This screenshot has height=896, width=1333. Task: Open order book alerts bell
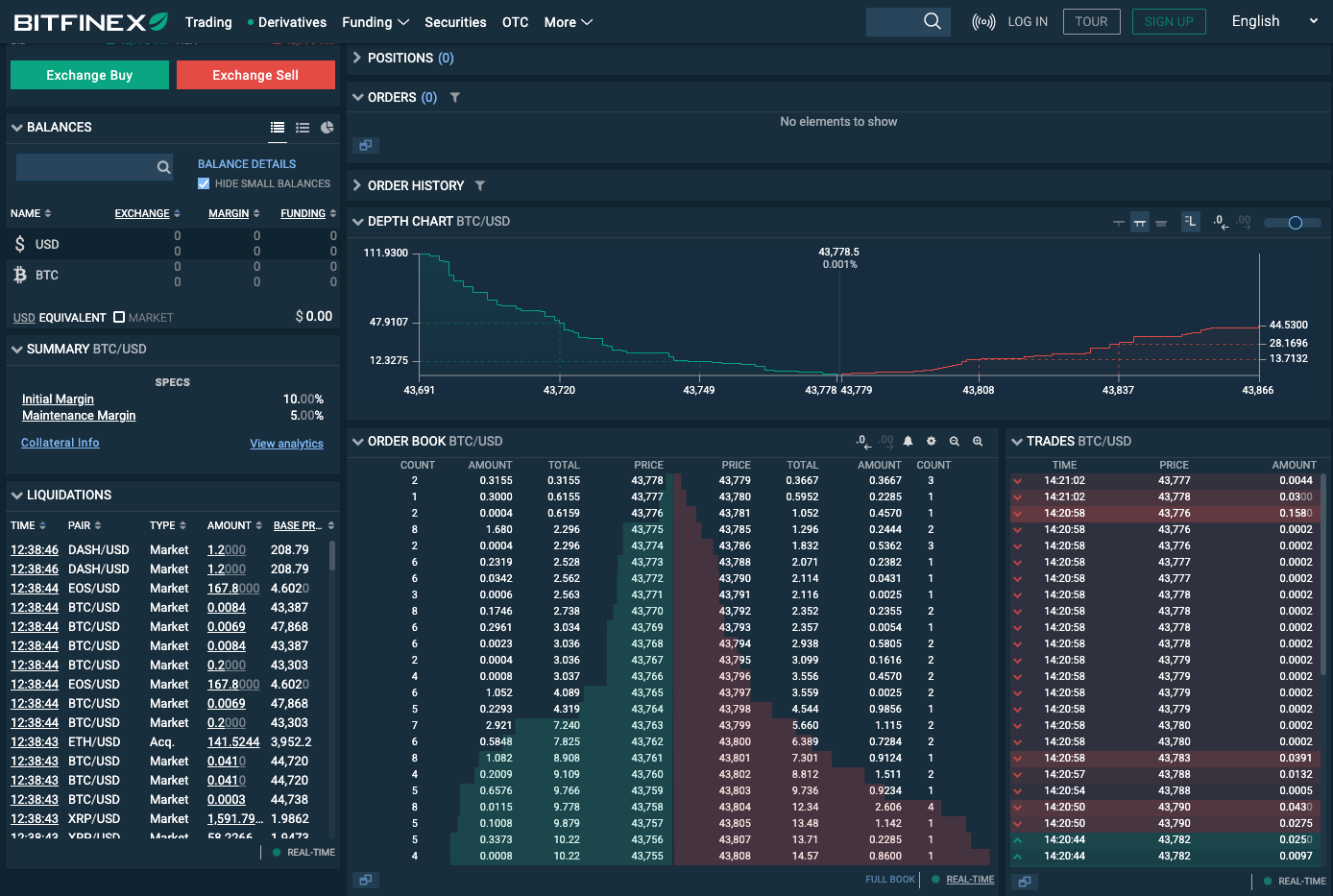tap(908, 442)
